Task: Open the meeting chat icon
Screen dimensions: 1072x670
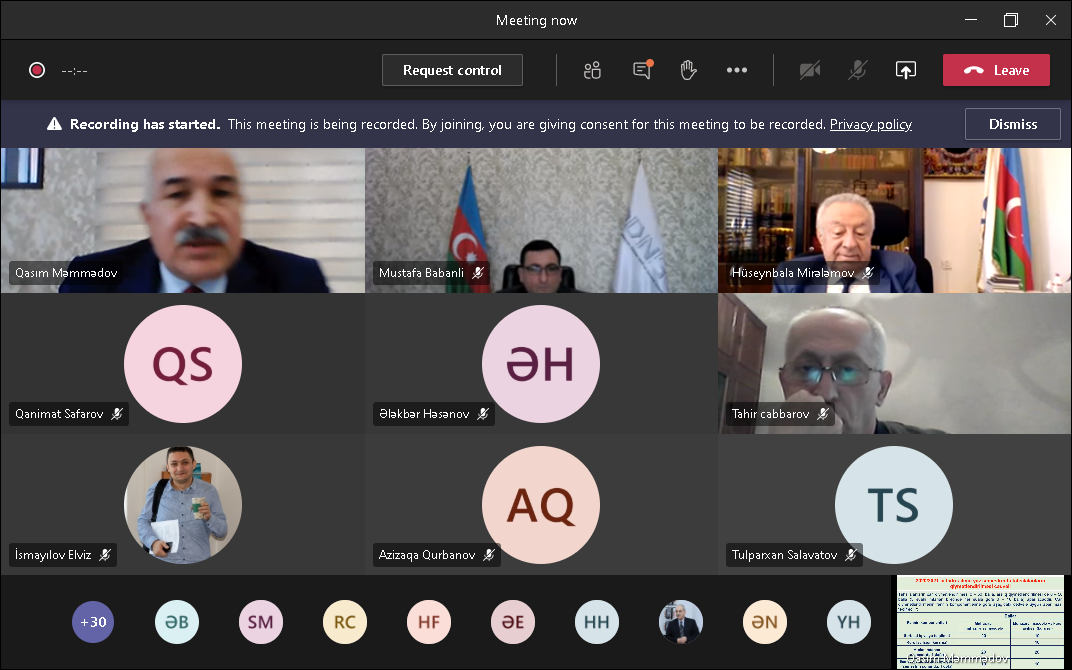Action: [642, 70]
